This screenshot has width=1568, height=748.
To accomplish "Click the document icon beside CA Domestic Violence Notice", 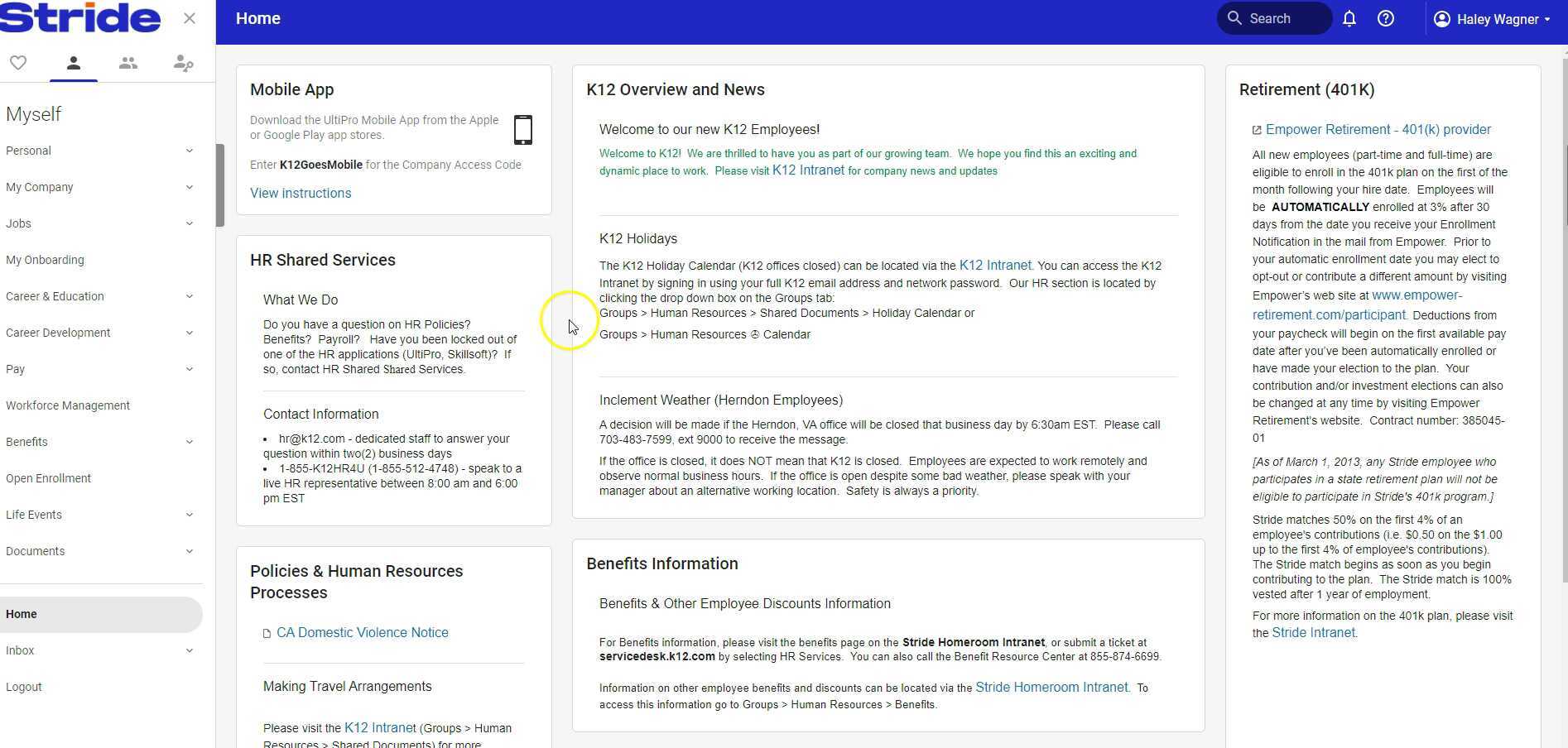I will pos(267,634).
